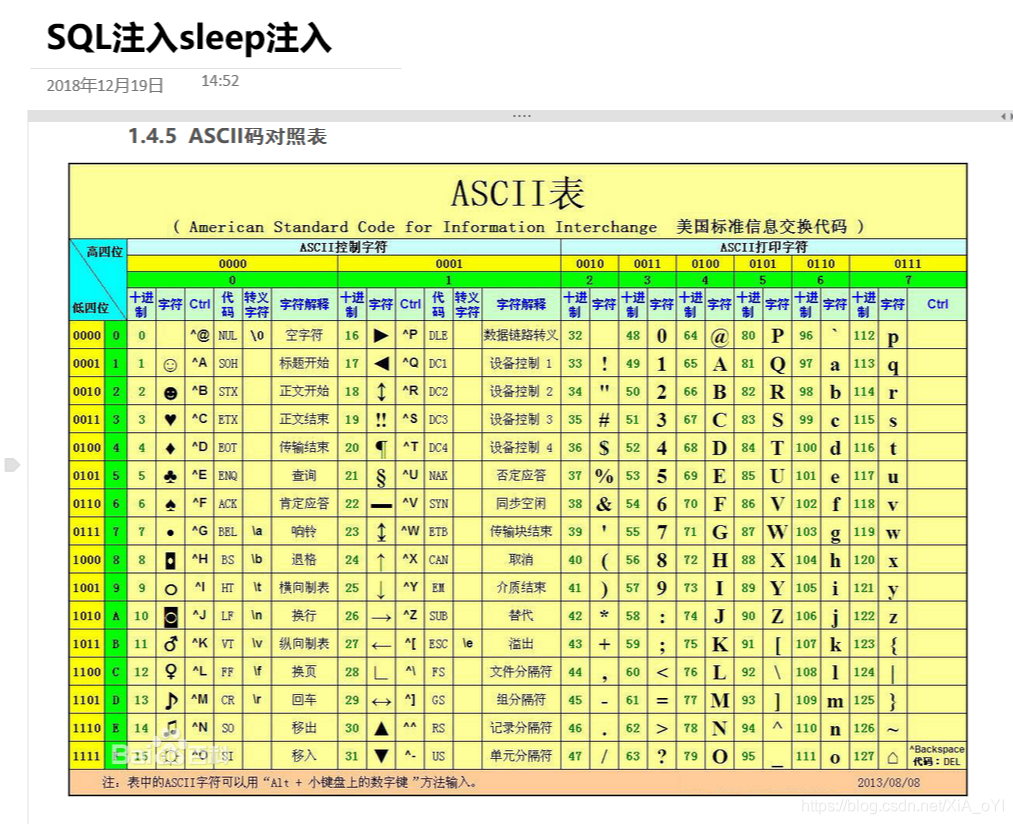Screen dimensions: 1013x824
Task: Click the CAN code cell
Action: pyautogui.click(x=438, y=560)
